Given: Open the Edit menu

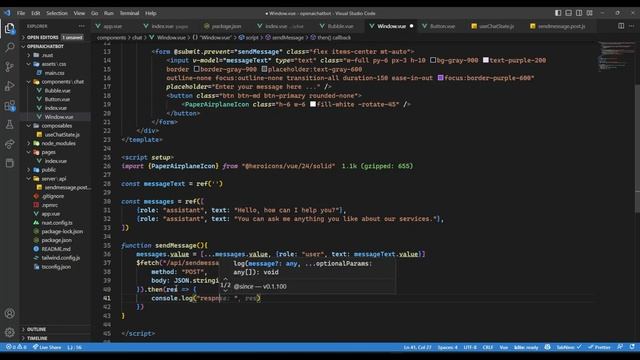Looking at the screenshot, I should 36,13.
